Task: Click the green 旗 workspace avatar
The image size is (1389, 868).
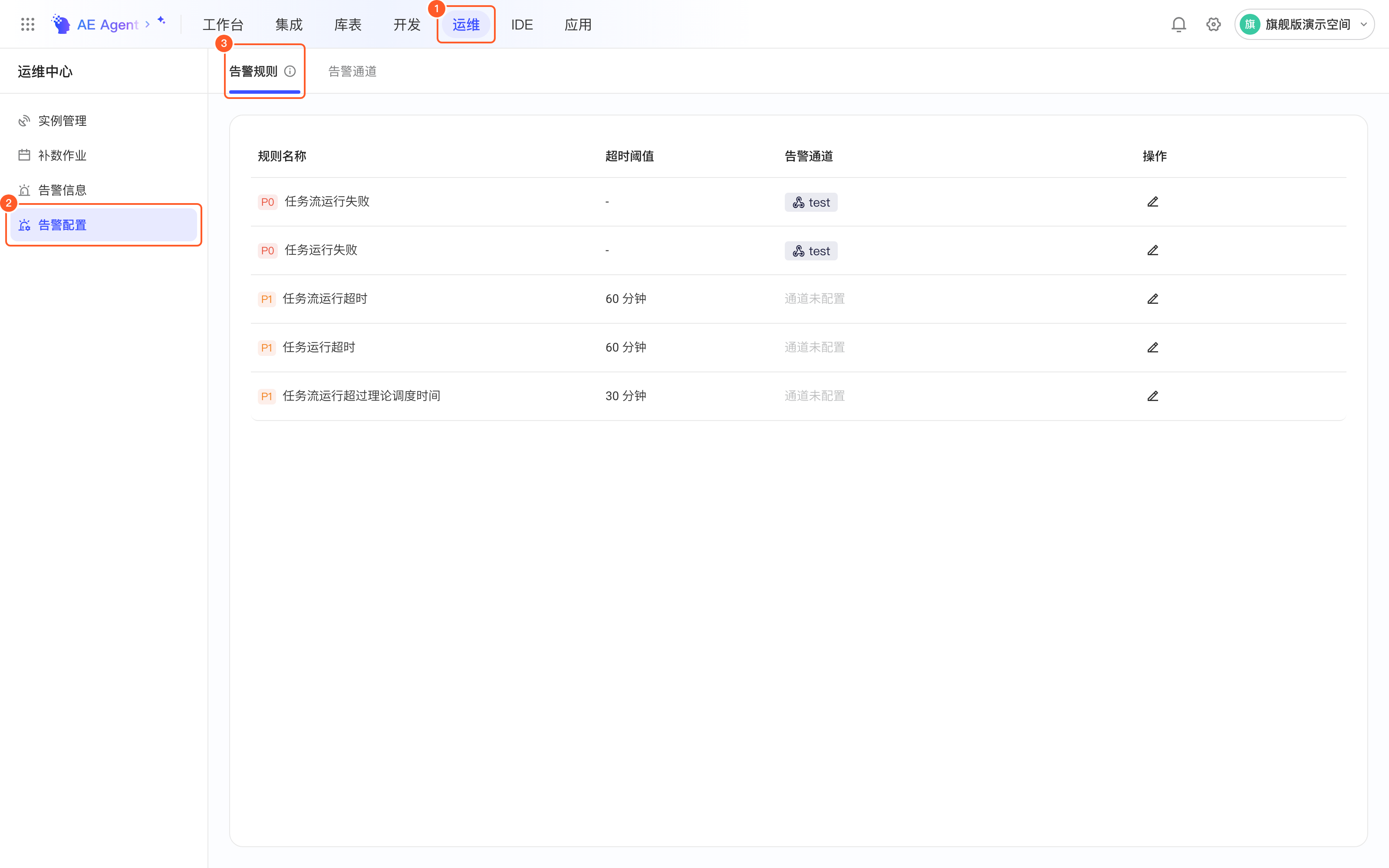Action: [x=1250, y=24]
